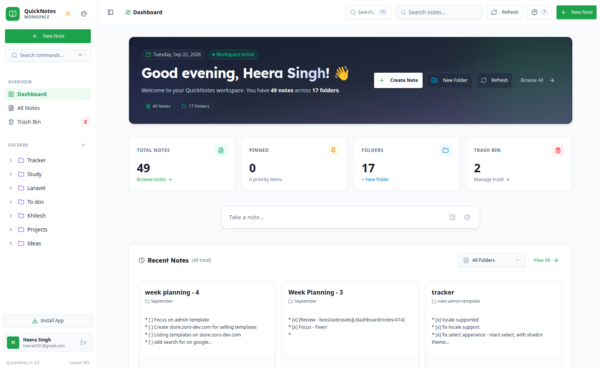Click palette icon in Take a note box
Viewport: 600px width, 368px height.
(467, 217)
